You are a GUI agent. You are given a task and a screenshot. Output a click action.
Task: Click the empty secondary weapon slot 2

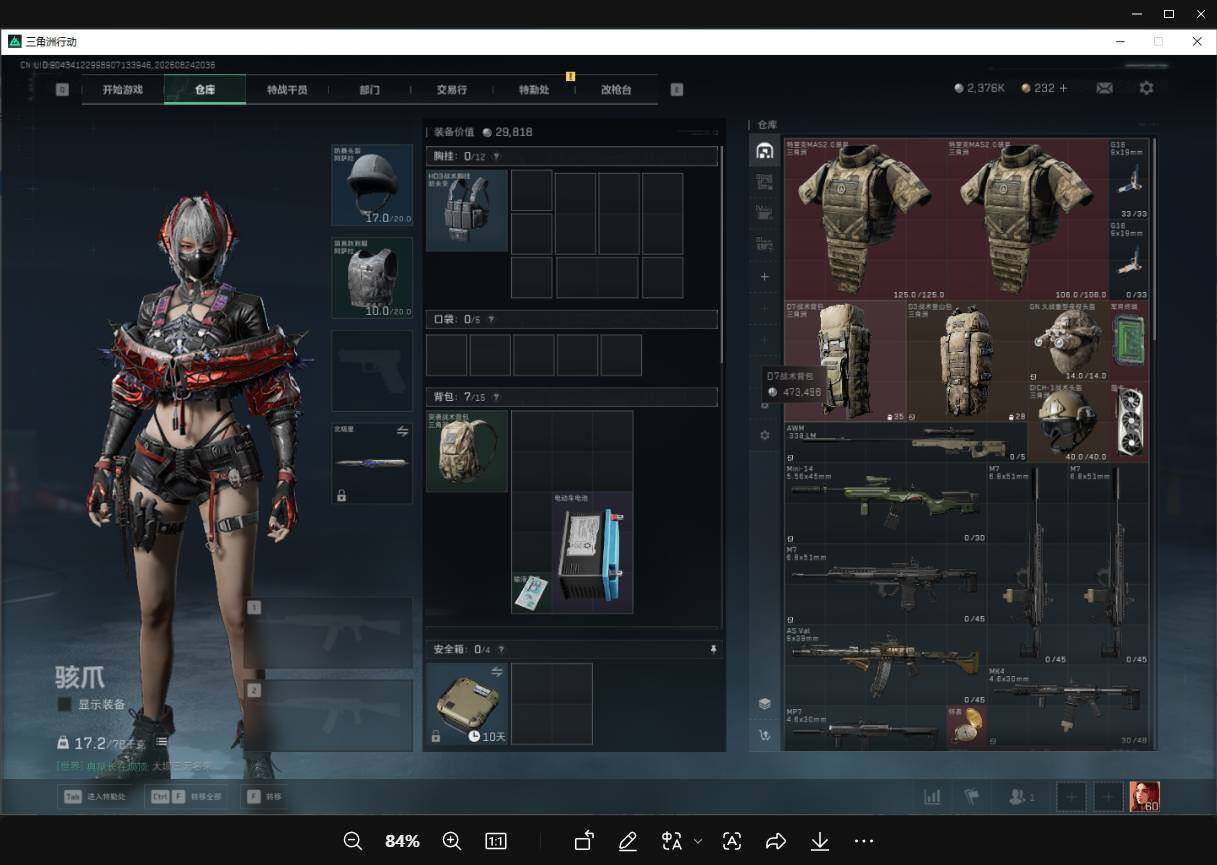coord(329,715)
